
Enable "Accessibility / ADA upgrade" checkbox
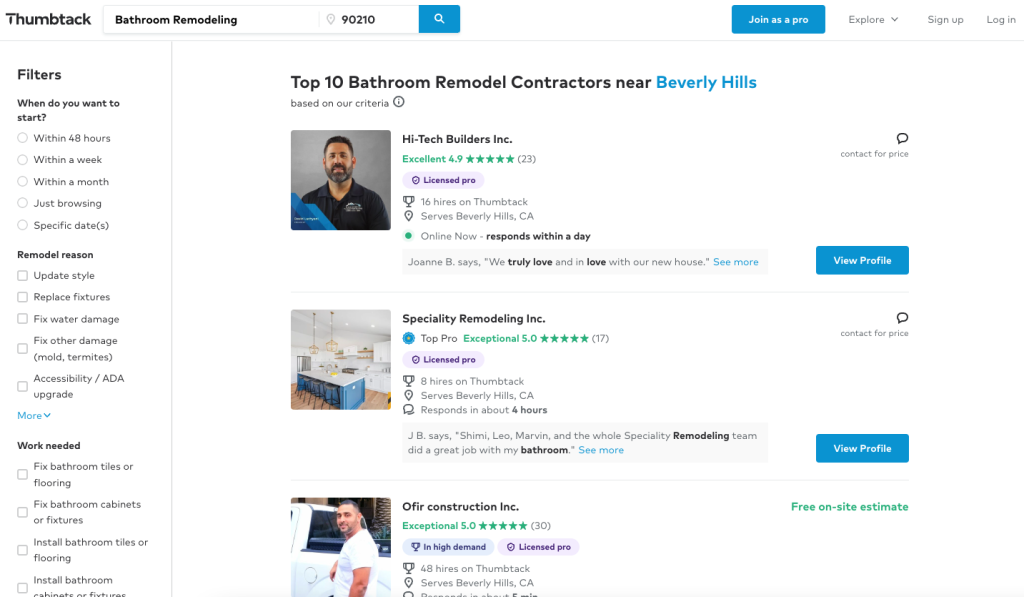click(x=22, y=387)
